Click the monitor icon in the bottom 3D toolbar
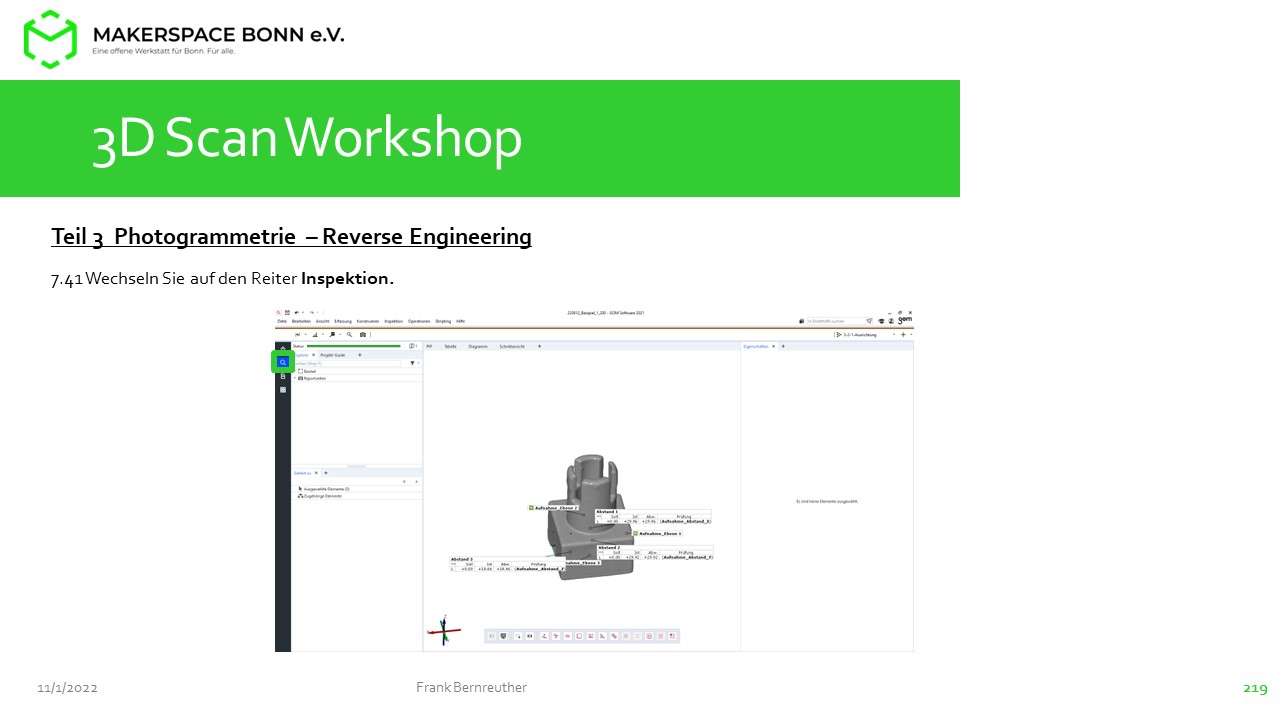 tap(503, 636)
